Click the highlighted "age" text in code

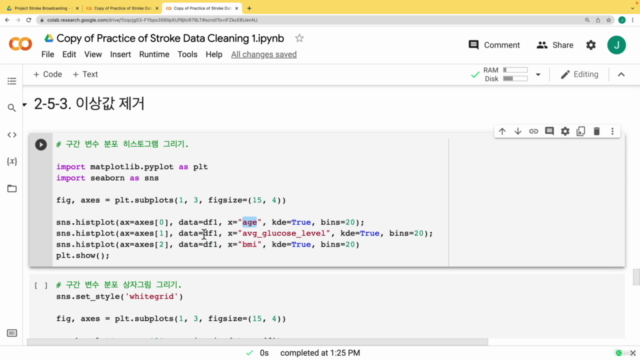pos(250,222)
